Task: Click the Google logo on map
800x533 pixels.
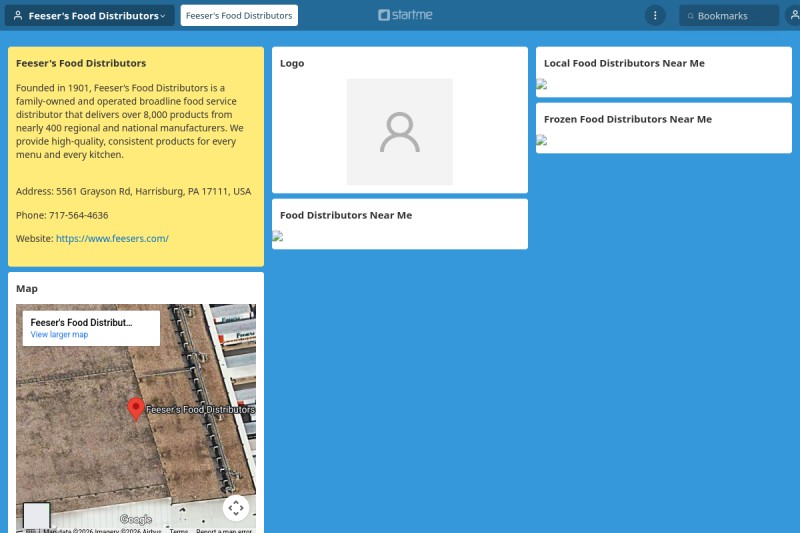Action: pyautogui.click(x=136, y=519)
